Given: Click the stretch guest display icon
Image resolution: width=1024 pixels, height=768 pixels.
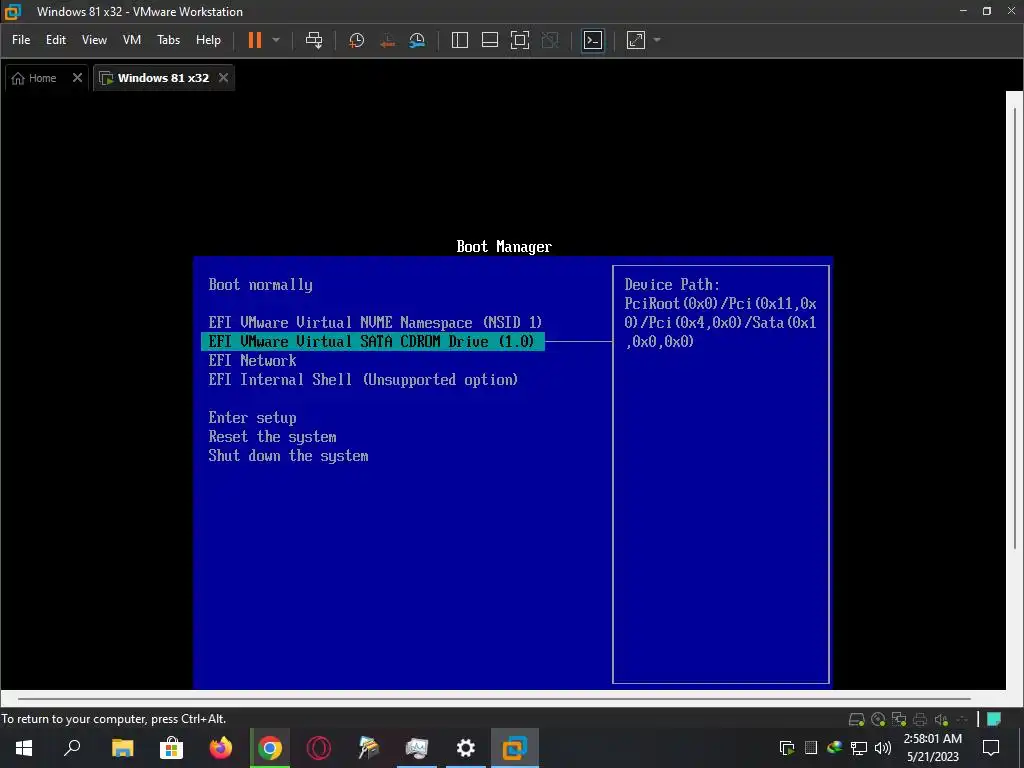Looking at the screenshot, I should pos(636,40).
